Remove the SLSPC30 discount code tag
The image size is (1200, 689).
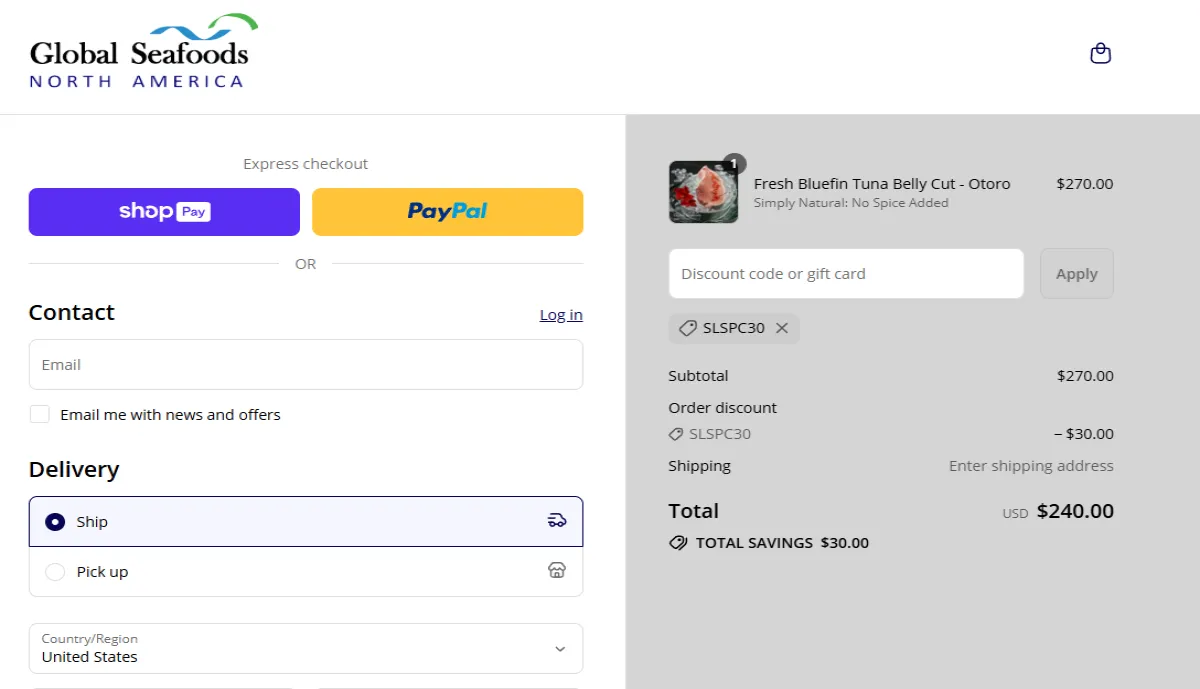pyautogui.click(x=782, y=328)
